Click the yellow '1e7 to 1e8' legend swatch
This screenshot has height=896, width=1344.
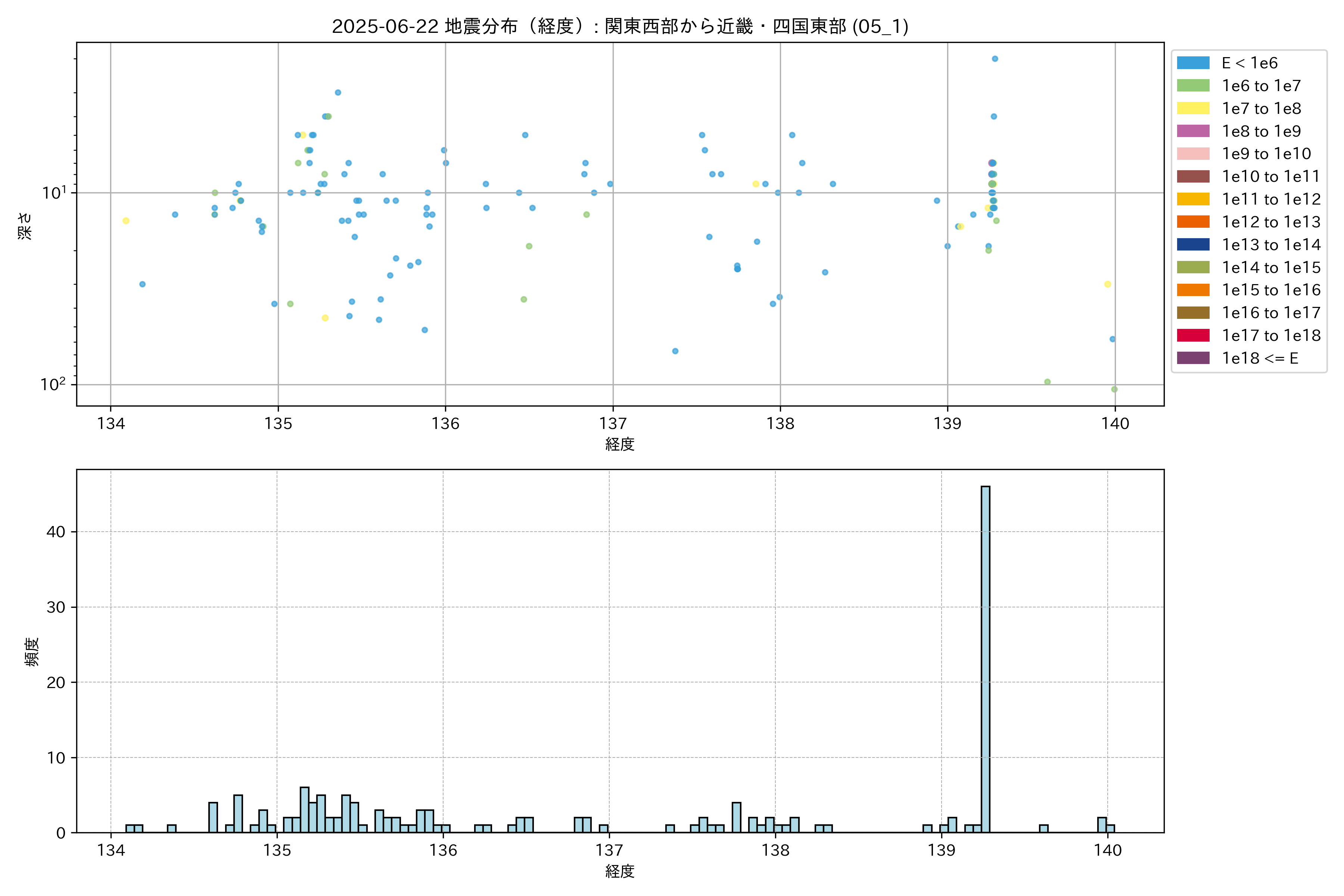point(1192,109)
